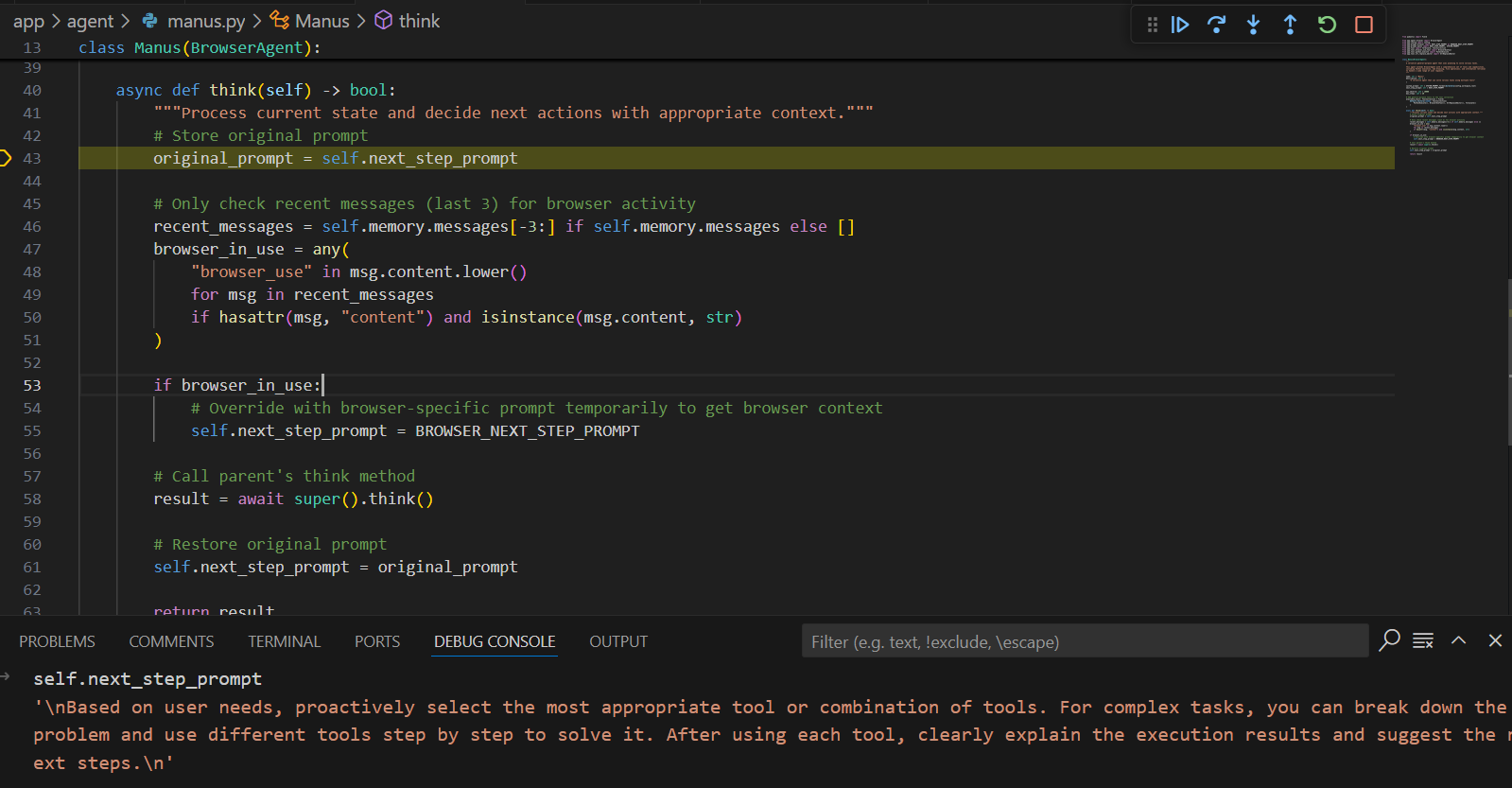Open the PROBLEMS tab

pyautogui.click(x=57, y=641)
